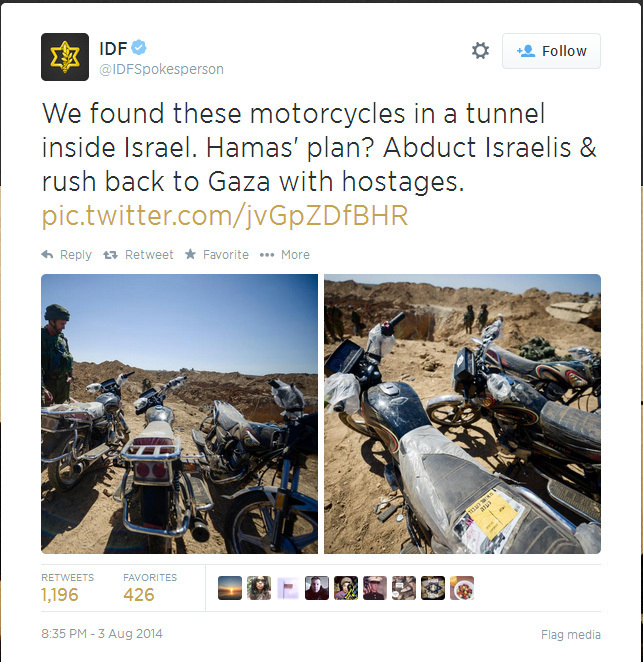Image resolution: width=643 pixels, height=662 pixels.
Task: Retweet this IDF tweet
Action: pos(138,255)
